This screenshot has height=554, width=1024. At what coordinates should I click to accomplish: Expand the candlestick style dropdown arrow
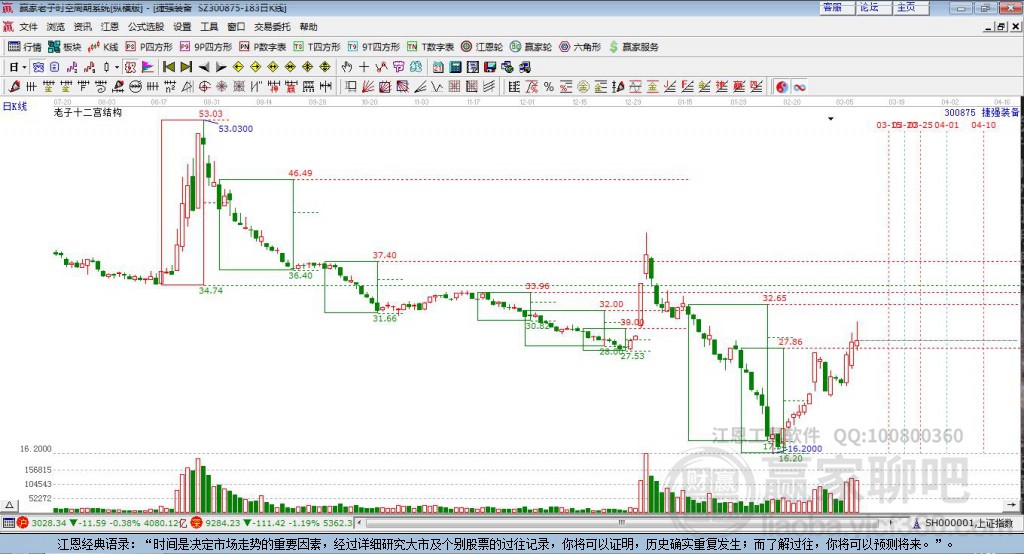click(x=117, y=67)
